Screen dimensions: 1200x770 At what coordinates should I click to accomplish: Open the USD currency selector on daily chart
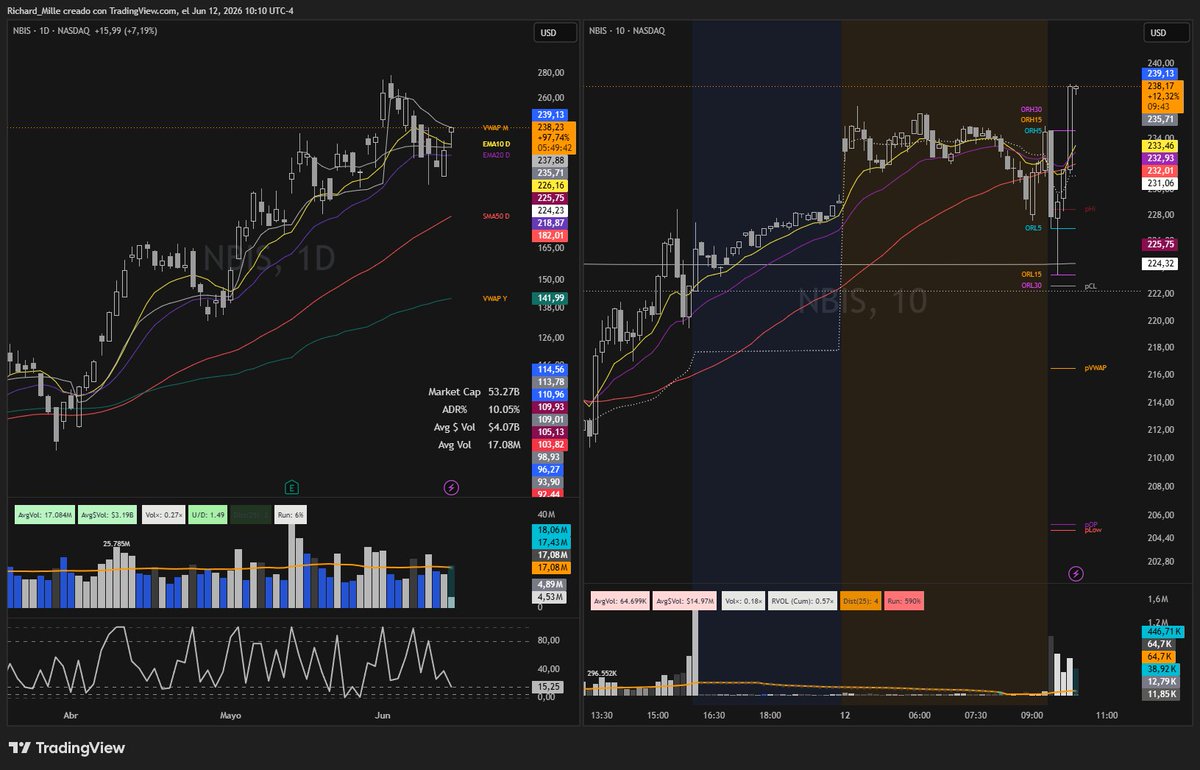pyautogui.click(x=556, y=33)
